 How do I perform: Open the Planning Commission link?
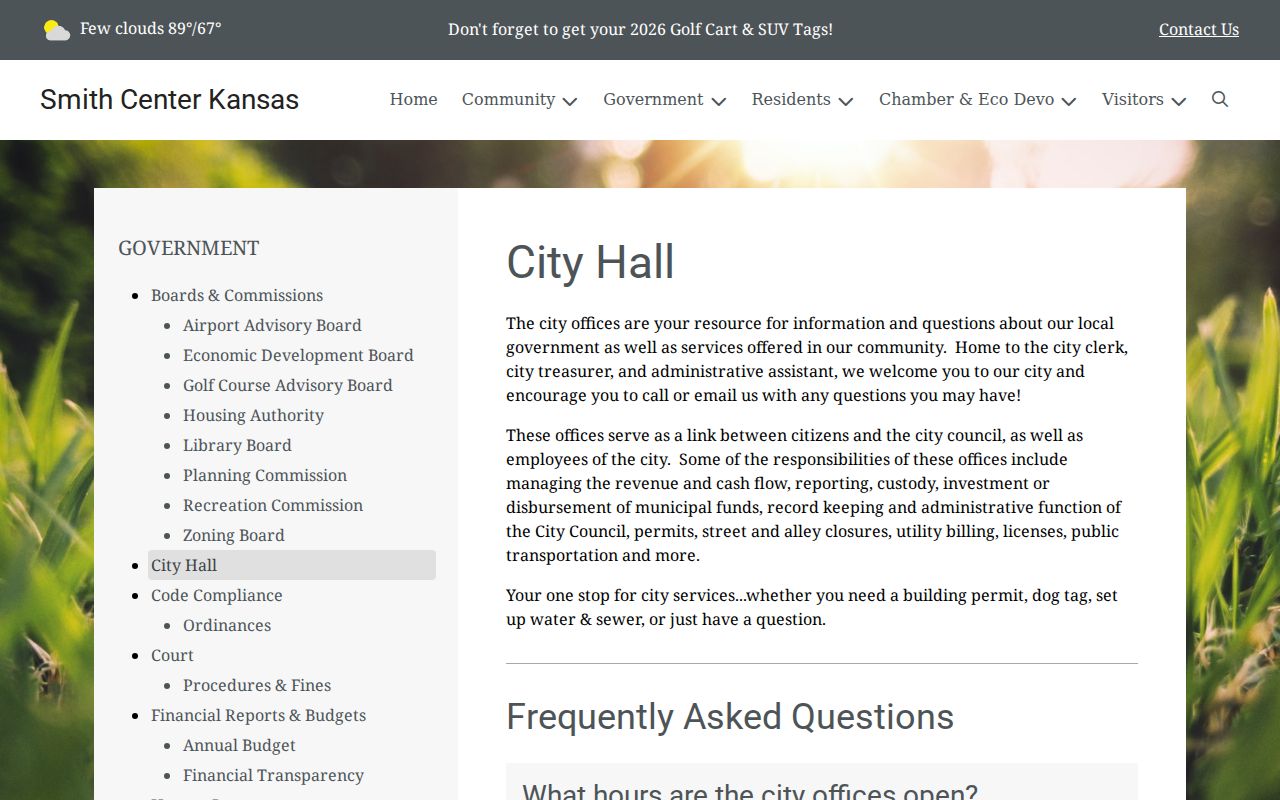click(265, 475)
